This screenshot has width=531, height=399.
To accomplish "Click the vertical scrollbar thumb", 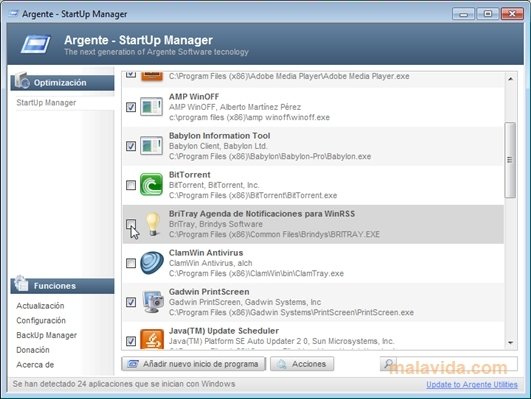I will [x=510, y=160].
